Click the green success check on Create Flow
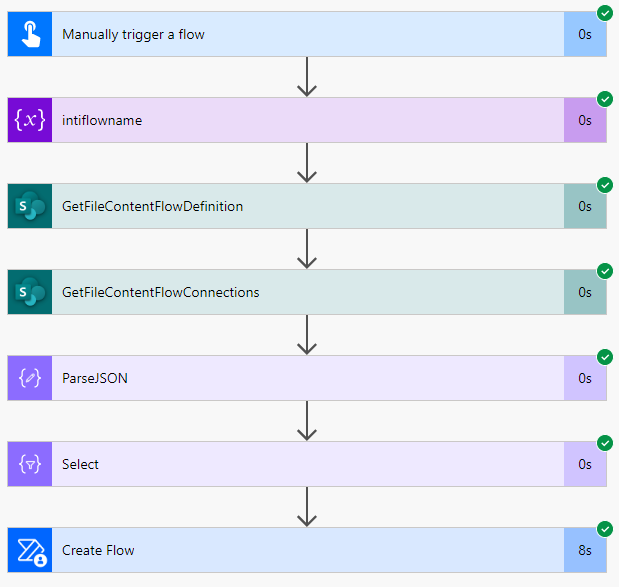 pos(604,529)
